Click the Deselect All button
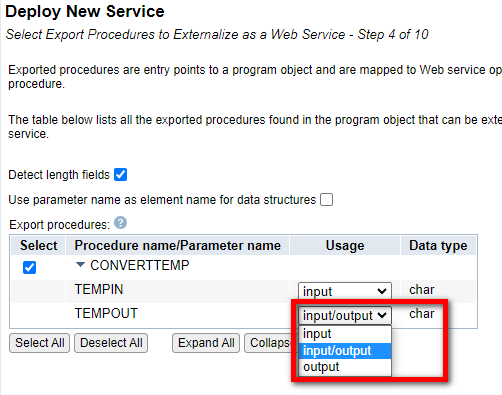Screen dimensions: 502x395 (x=111, y=343)
